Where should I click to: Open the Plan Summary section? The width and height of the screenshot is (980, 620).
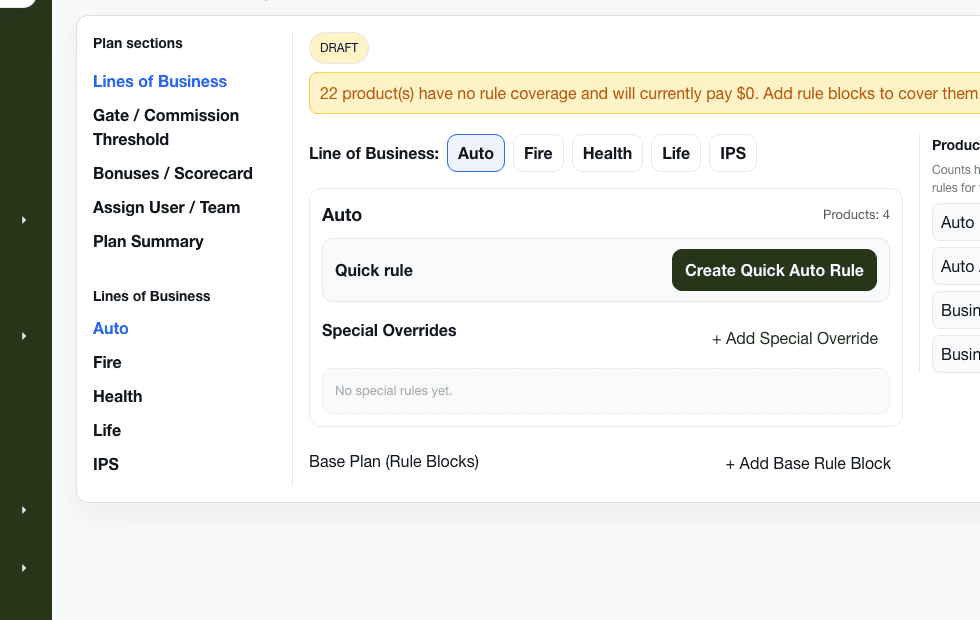click(x=148, y=241)
